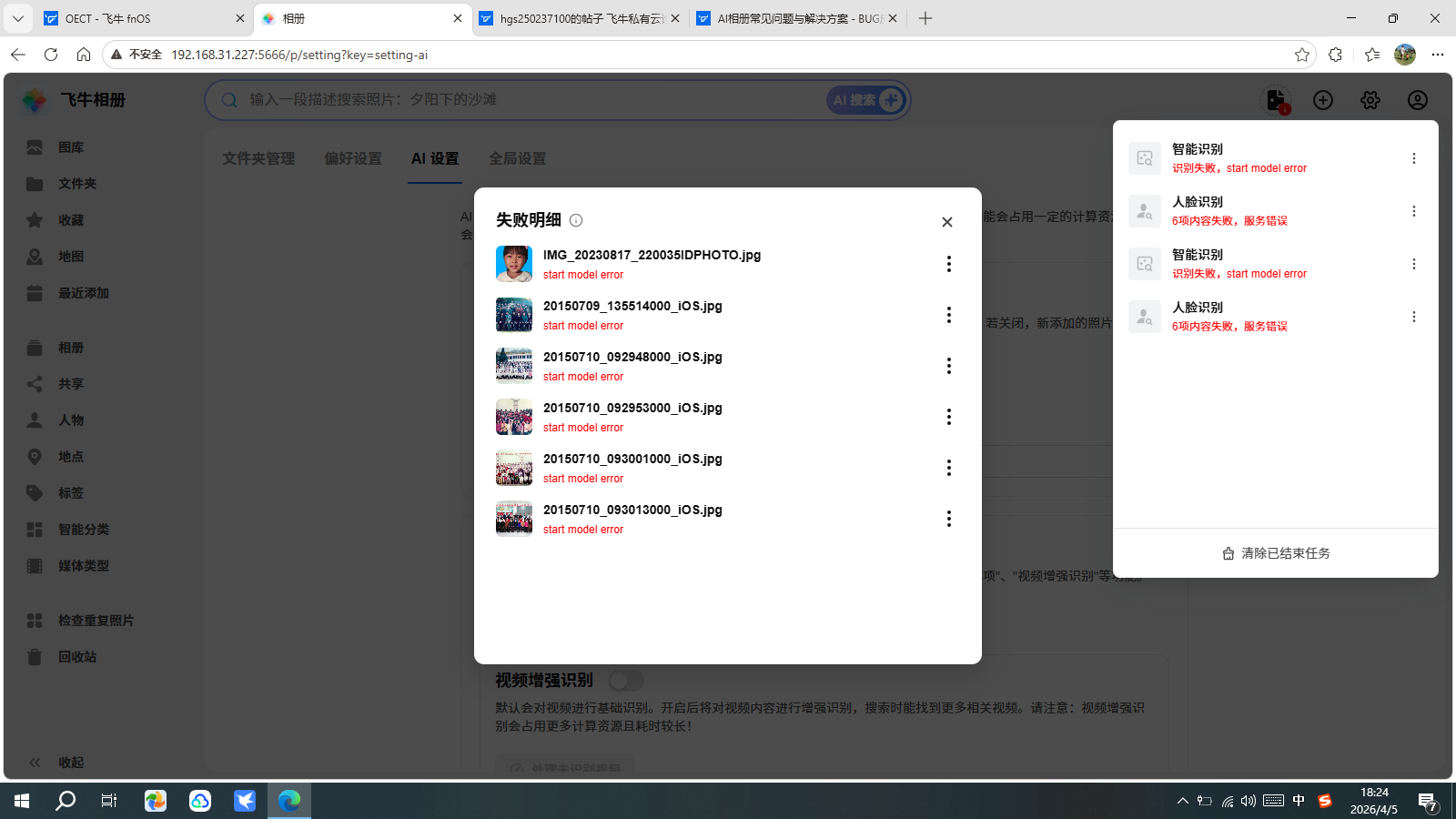Collapse the sidebar with 收起
The height and width of the screenshot is (819, 1456).
56,763
